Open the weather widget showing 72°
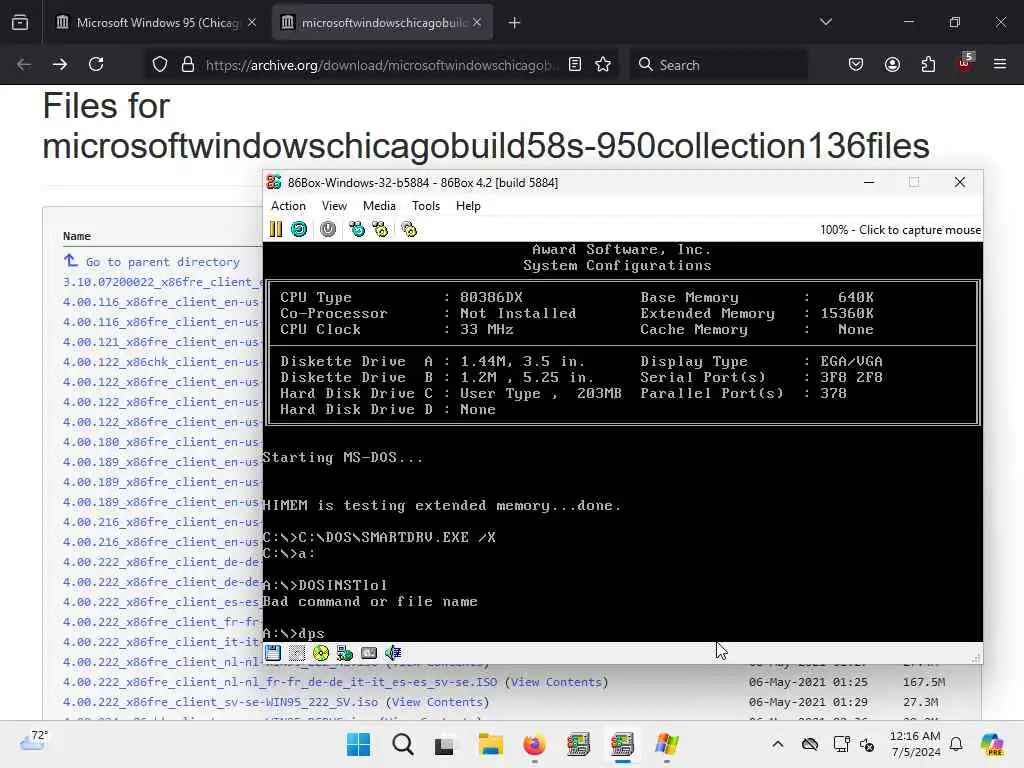 [x=34, y=741]
